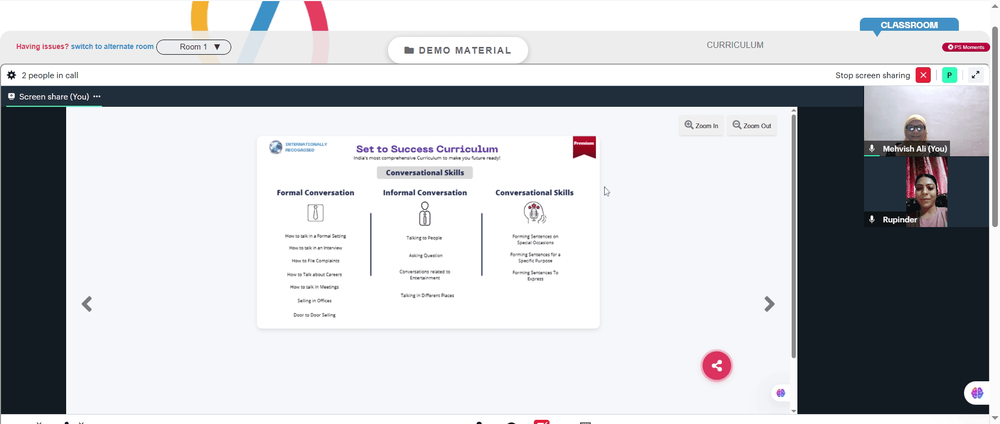Viewport: 1000px width, 424px height.
Task: Click 'Informal Conversation' column heading
Action: coord(425,193)
